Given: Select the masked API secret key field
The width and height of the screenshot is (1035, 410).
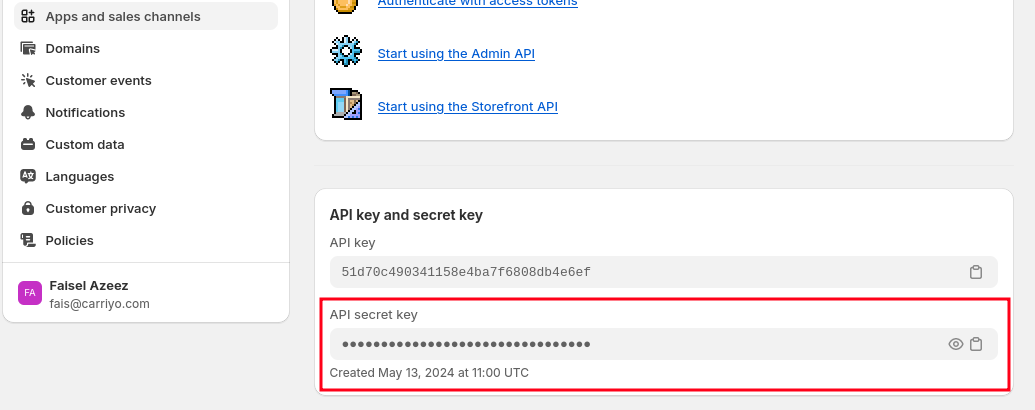Looking at the screenshot, I should [663, 344].
